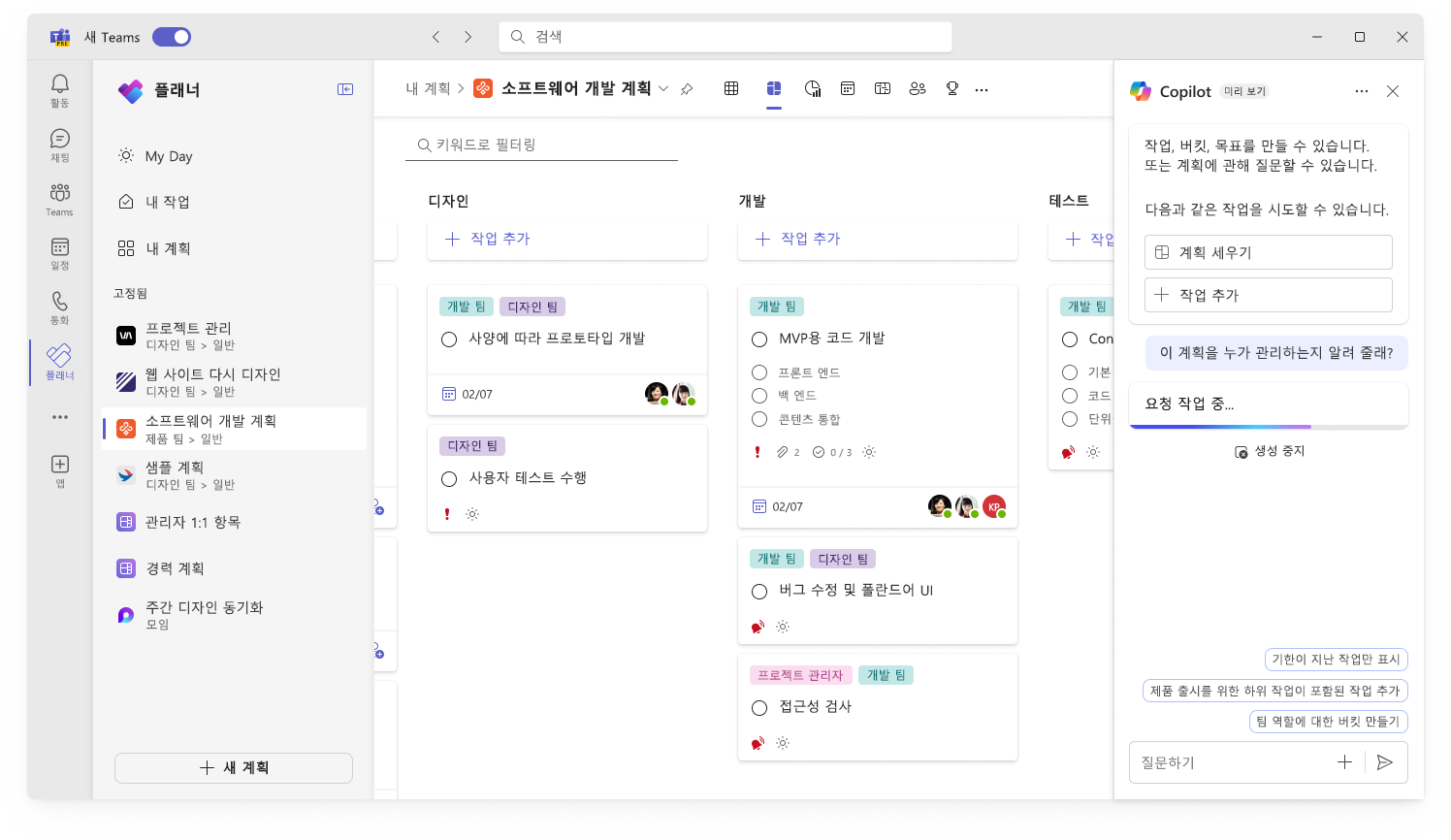Mark 사양에 따라 프로토타입 개발 complete
This screenshot has width=1451, height=840.
(x=449, y=339)
